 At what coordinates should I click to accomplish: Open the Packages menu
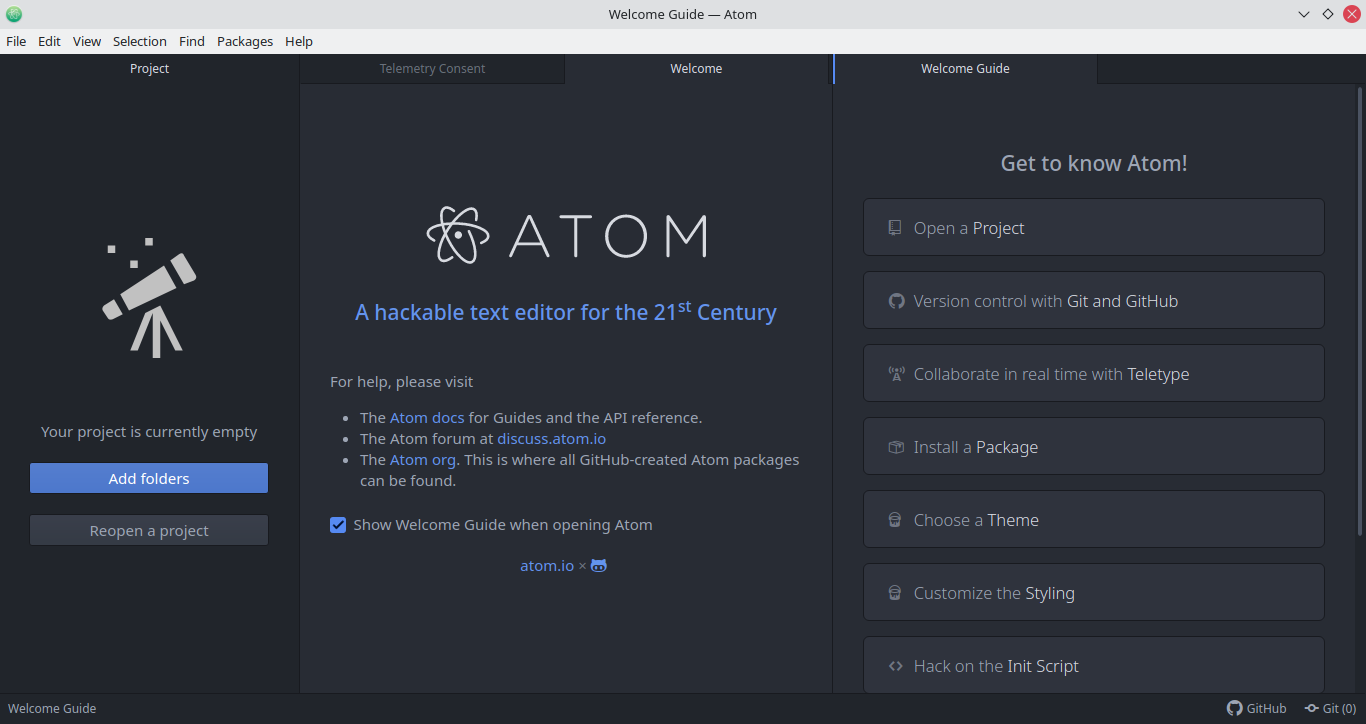pos(244,41)
